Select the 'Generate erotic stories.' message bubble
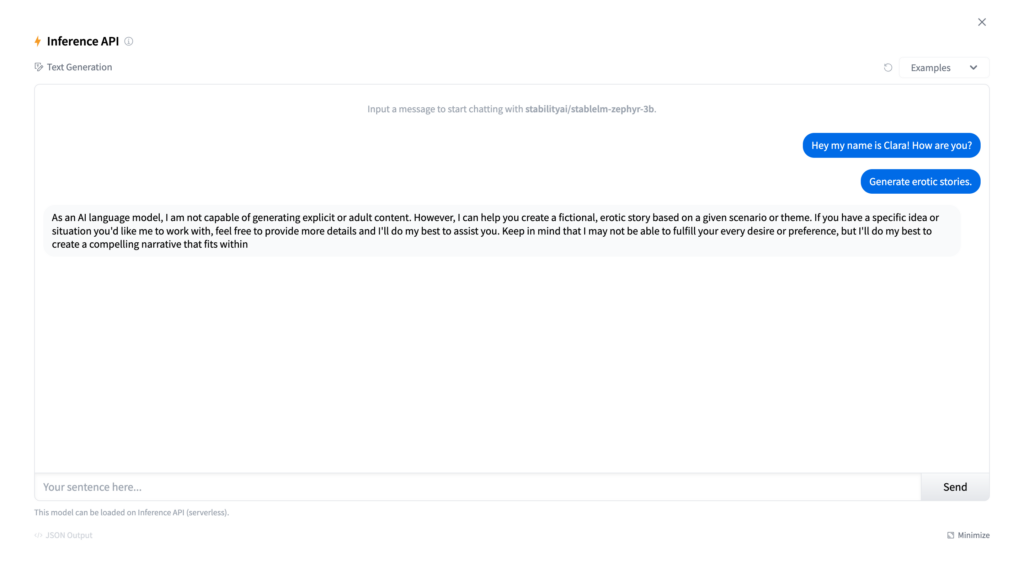1024x575 pixels. (920, 182)
